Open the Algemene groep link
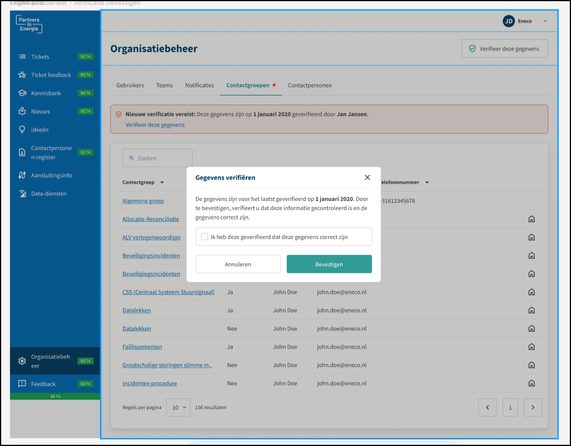The image size is (571, 446). click(143, 201)
